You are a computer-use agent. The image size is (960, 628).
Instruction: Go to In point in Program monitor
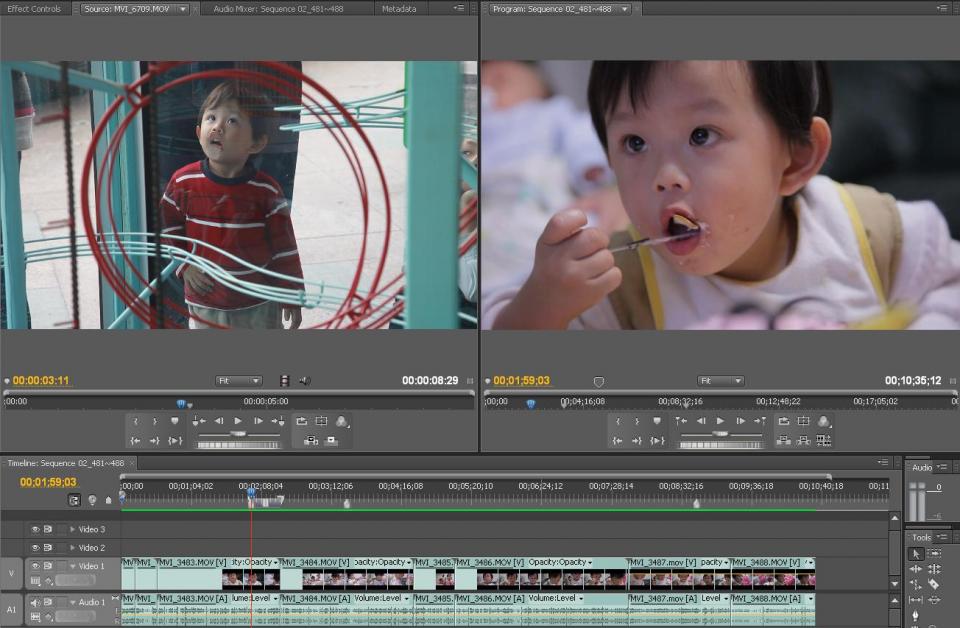618,441
